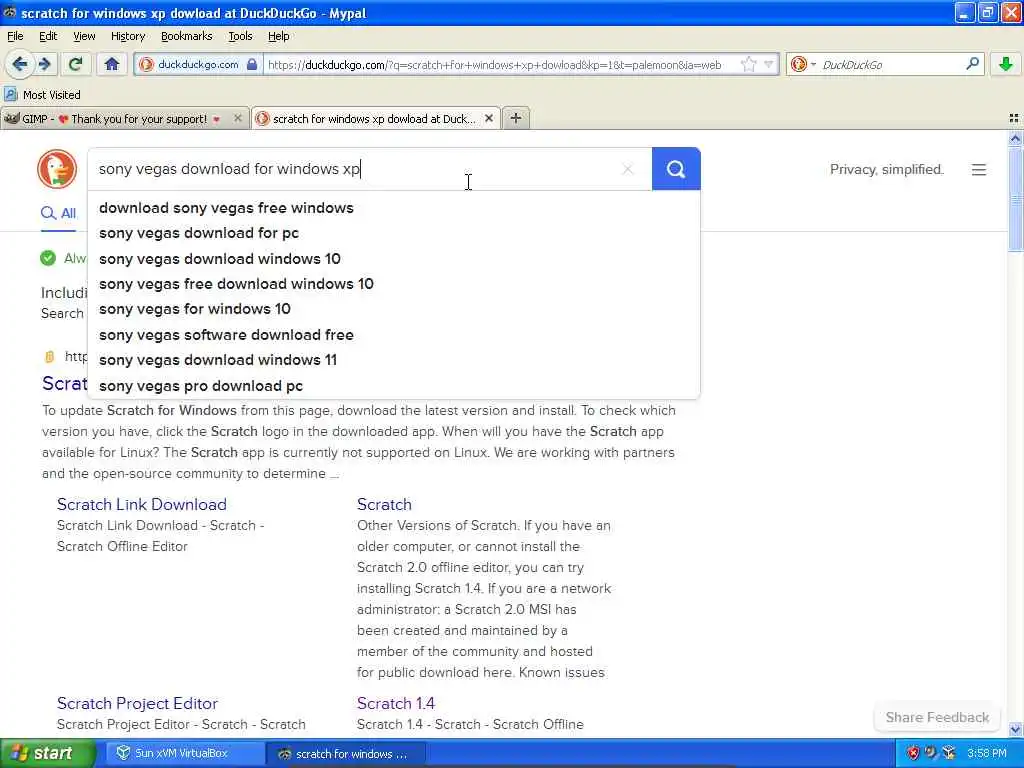Choose suggestion sony vegas free download windows 10
Viewport: 1024px width, 768px height.
tap(394, 284)
